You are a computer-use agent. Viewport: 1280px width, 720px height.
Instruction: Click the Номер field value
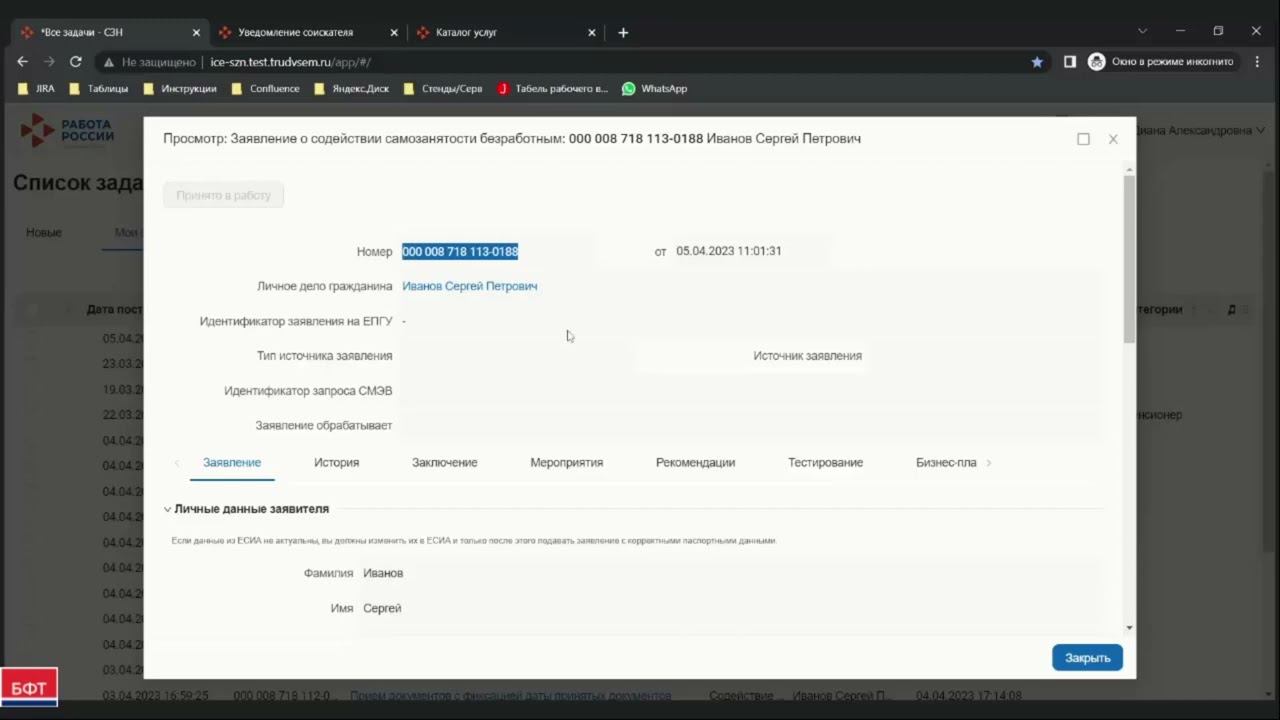[460, 251]
